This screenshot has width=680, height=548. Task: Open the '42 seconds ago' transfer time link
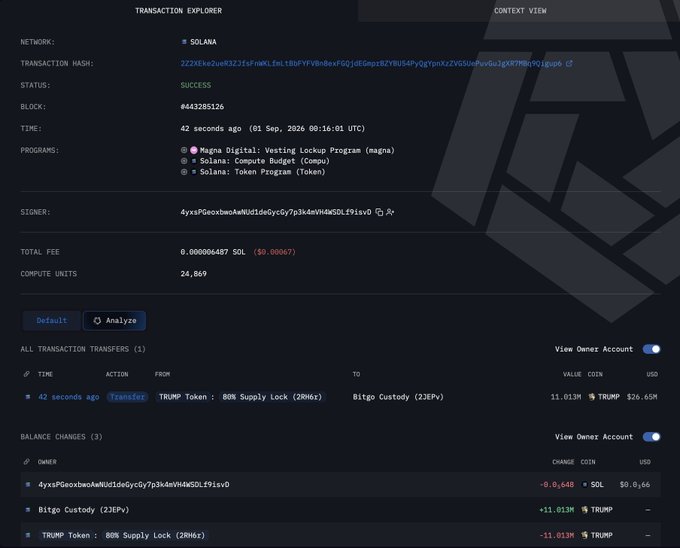69,397
